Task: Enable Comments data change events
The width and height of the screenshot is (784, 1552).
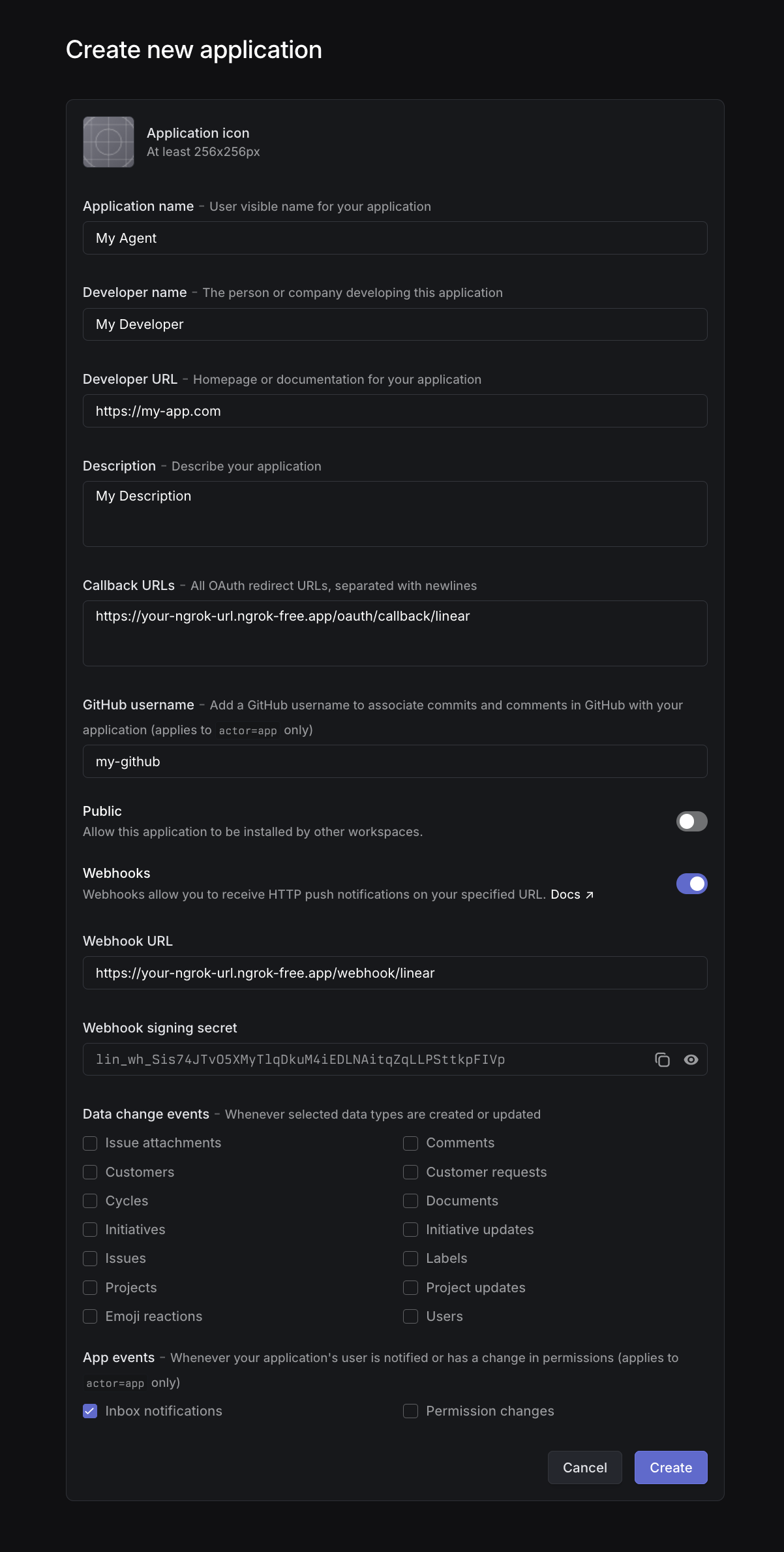Action: [x=410, y=1143]
